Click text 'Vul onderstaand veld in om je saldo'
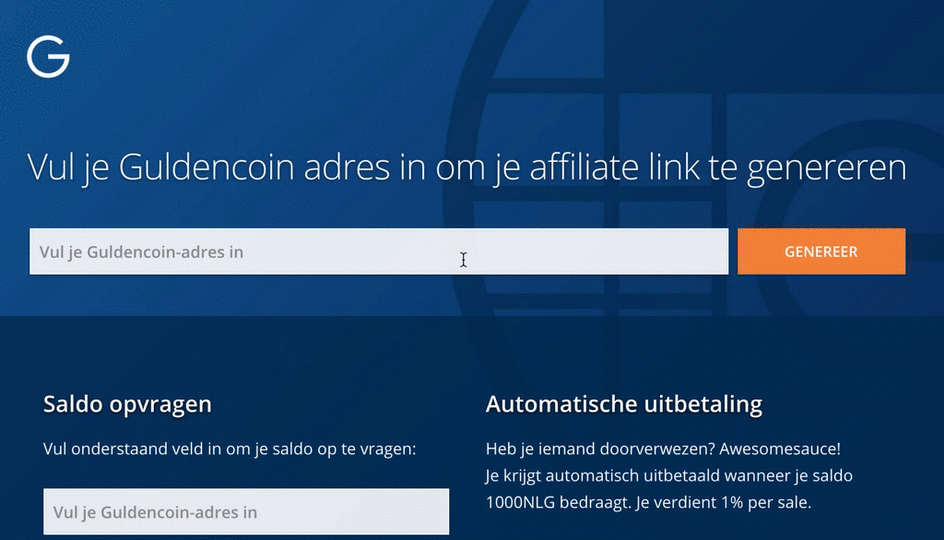This screenshot has width=944, height=540. coord(177,449)
